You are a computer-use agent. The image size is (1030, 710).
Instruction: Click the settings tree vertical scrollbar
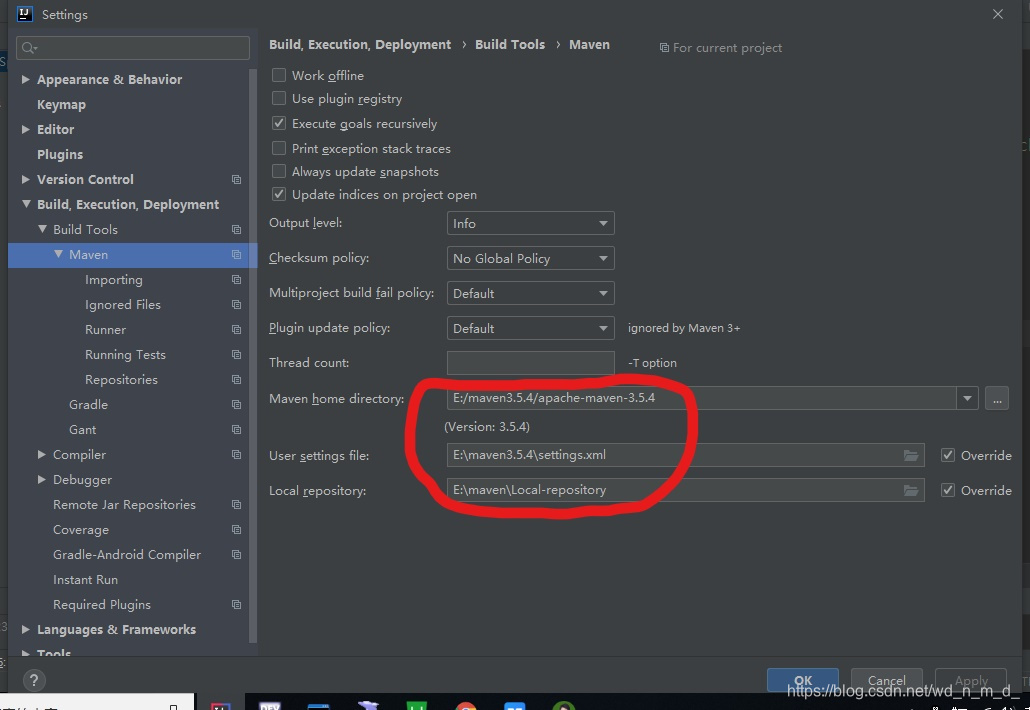tap(253, 355)
